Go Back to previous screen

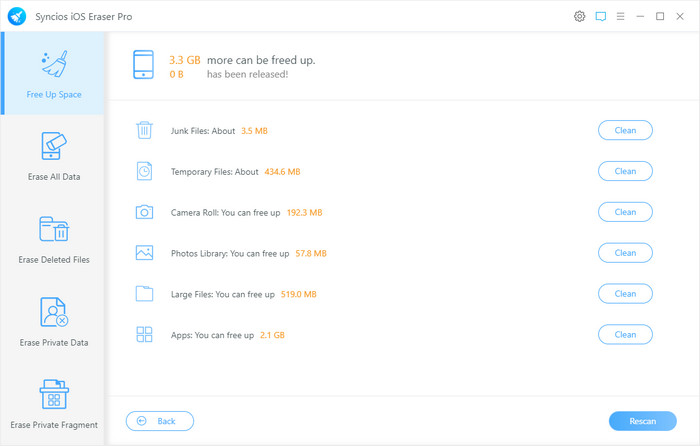[160, 421]
